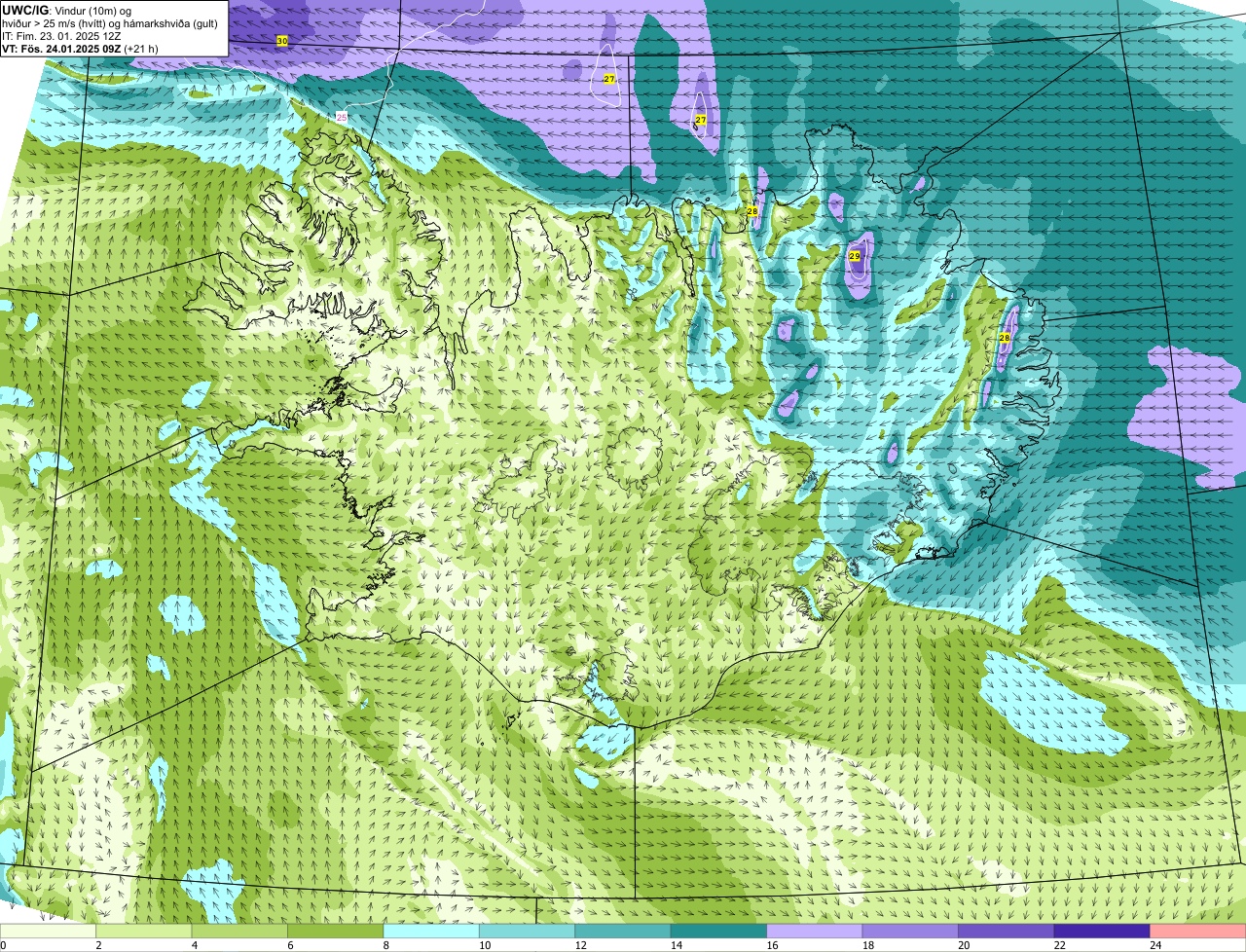Click the colour bar value 4
Screen dimensions: 1246x952
(194, 945)
